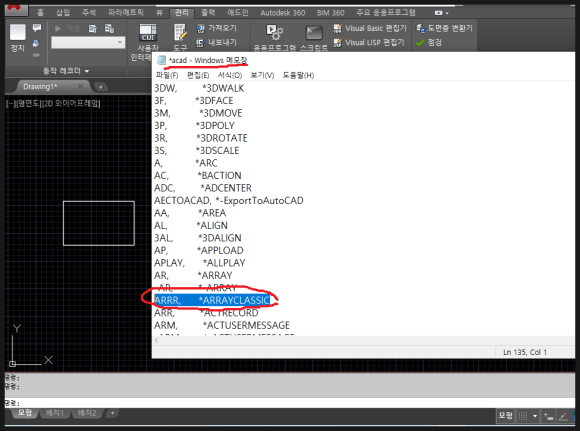Click the 3DW, *3DWALK line
This screenshot has height=431, width=580.
click(199, 88)
